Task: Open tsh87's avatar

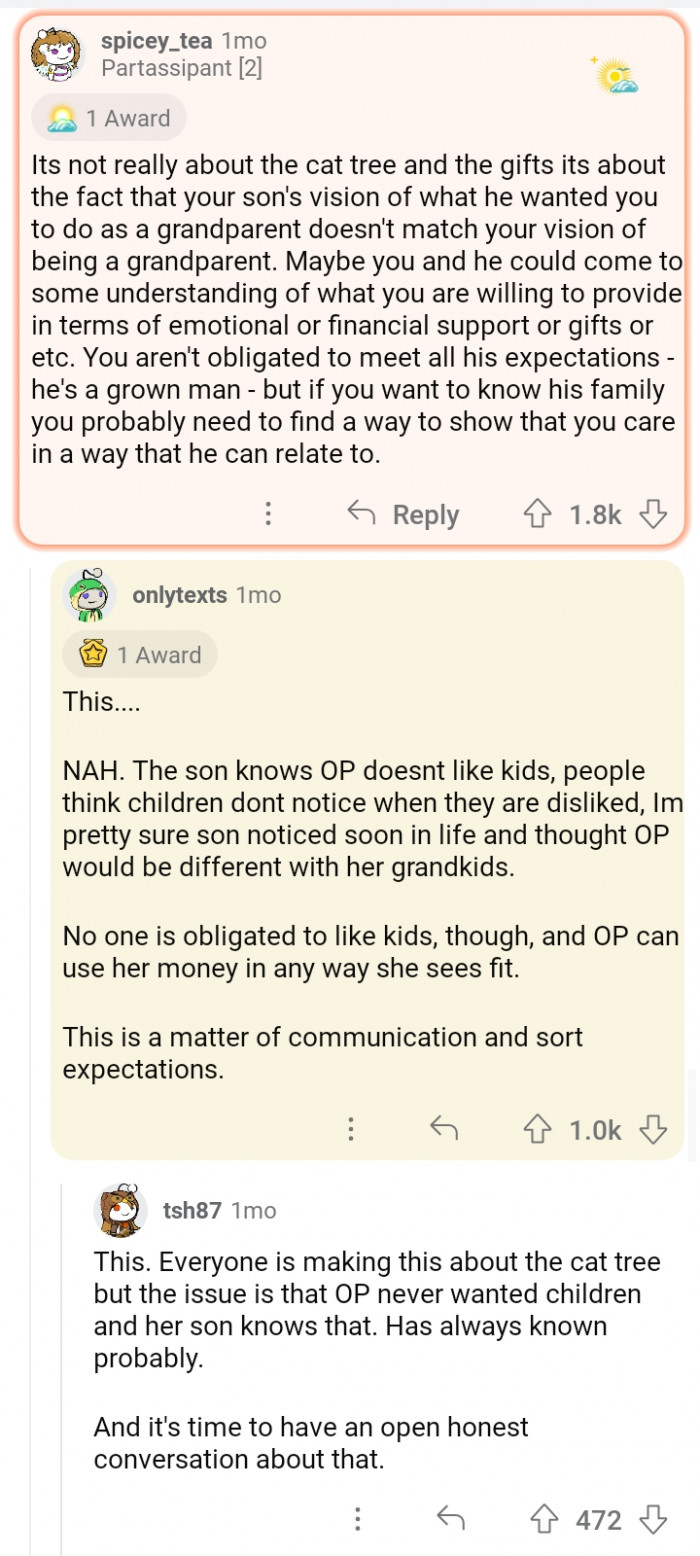Action: [x=119, y=1211]
